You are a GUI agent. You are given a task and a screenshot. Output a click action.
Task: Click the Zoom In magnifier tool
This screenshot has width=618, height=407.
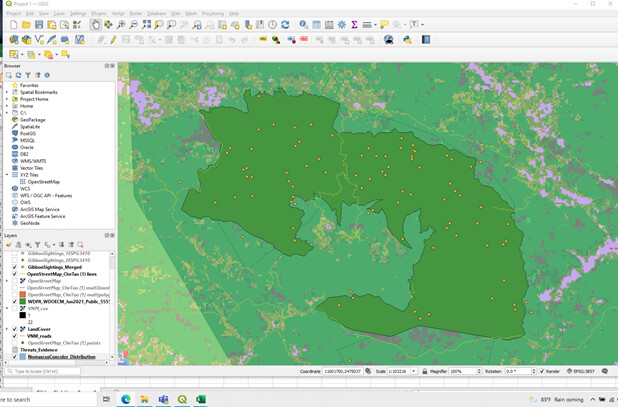121,25
